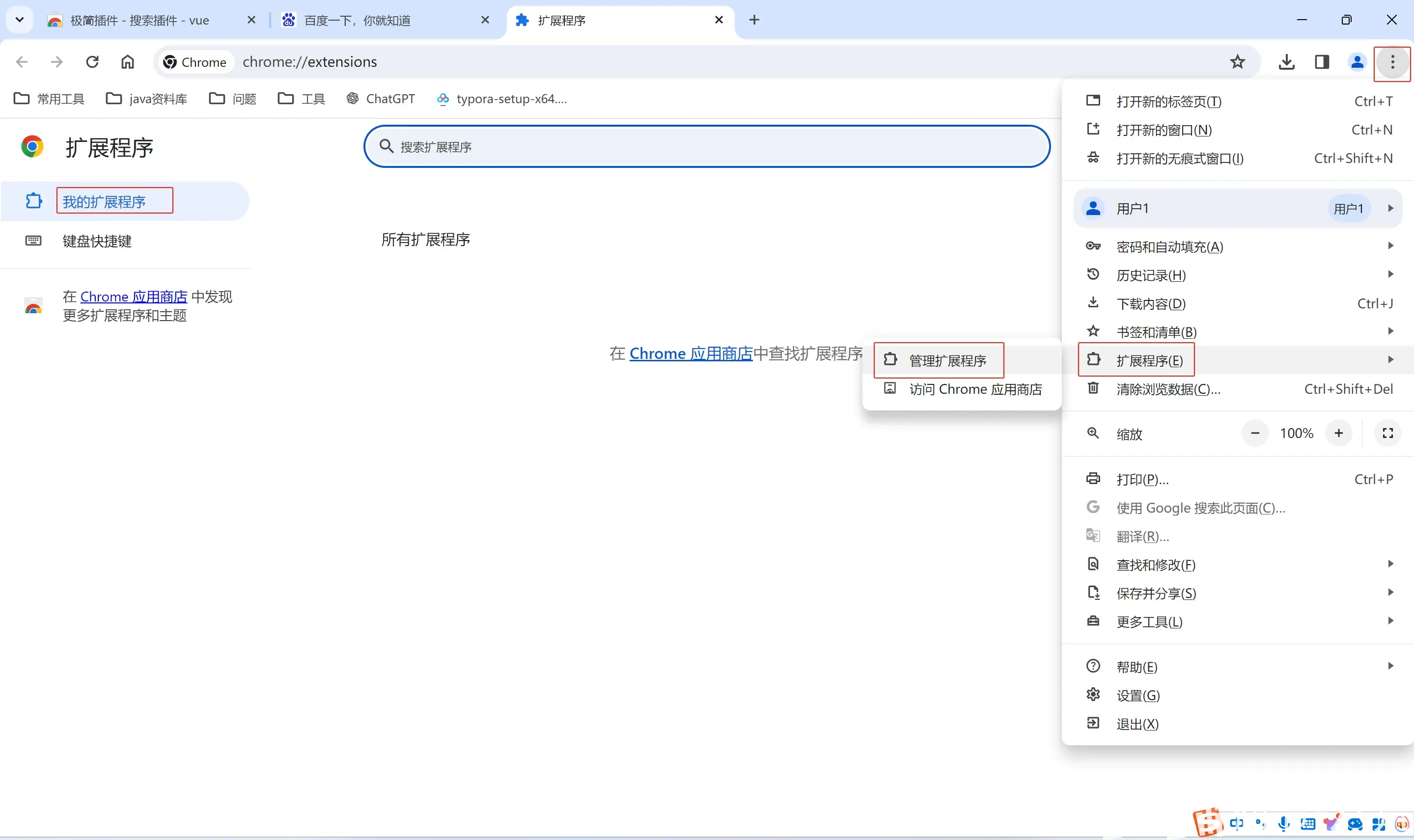Open the 常用工具 bookmark folder
This screenshot has width=1414, height=840.
click(x=49, y=99)
